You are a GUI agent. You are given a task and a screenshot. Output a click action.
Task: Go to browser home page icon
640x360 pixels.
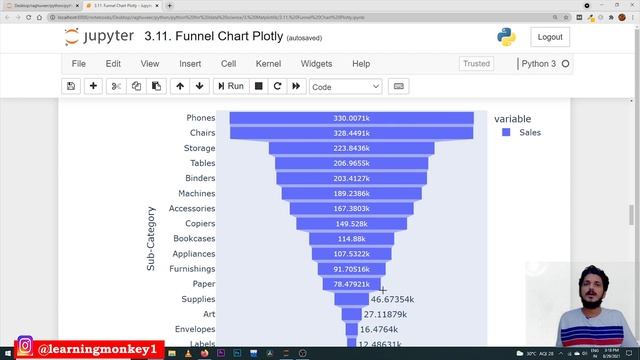click(40, 18)
